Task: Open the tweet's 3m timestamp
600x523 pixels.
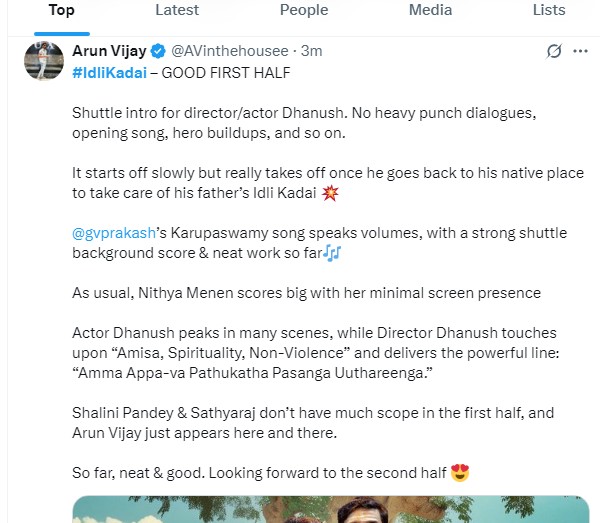Action: point(311,51)
